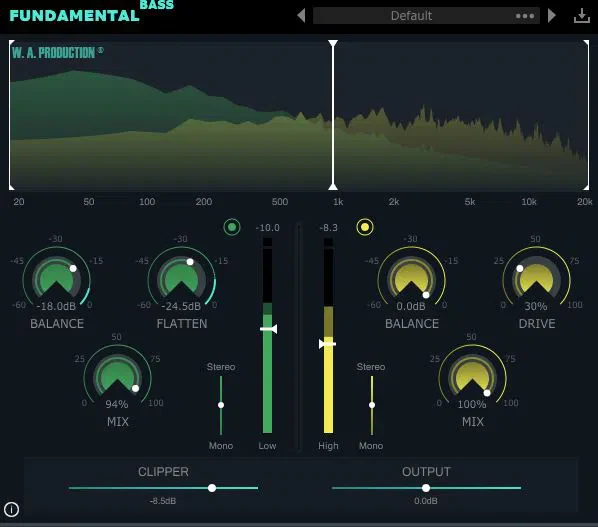The image size is (598, 527).
Task: Click the OUTPUT slider handle
Action: [426, 488]
